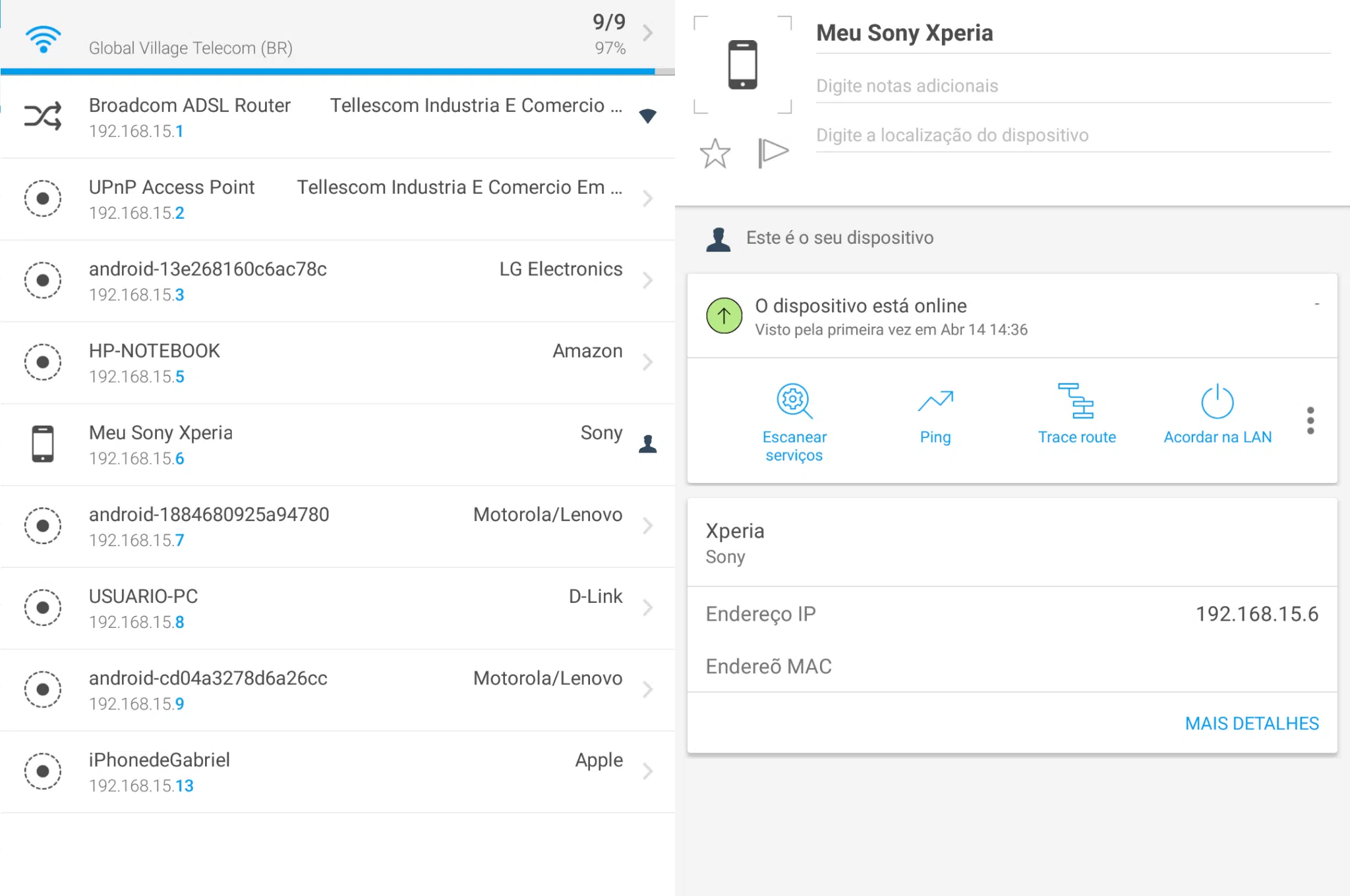1350x896 pixels.
Task: Open the LG Electronics device chevron
Action: tap(648, 280)
